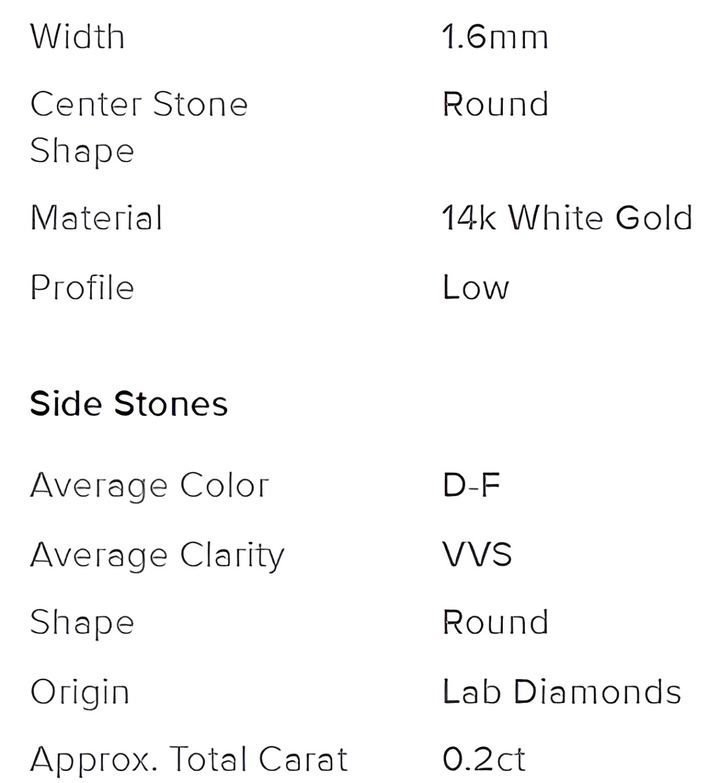Click the Profile label
720x783 pixels.
82,288
